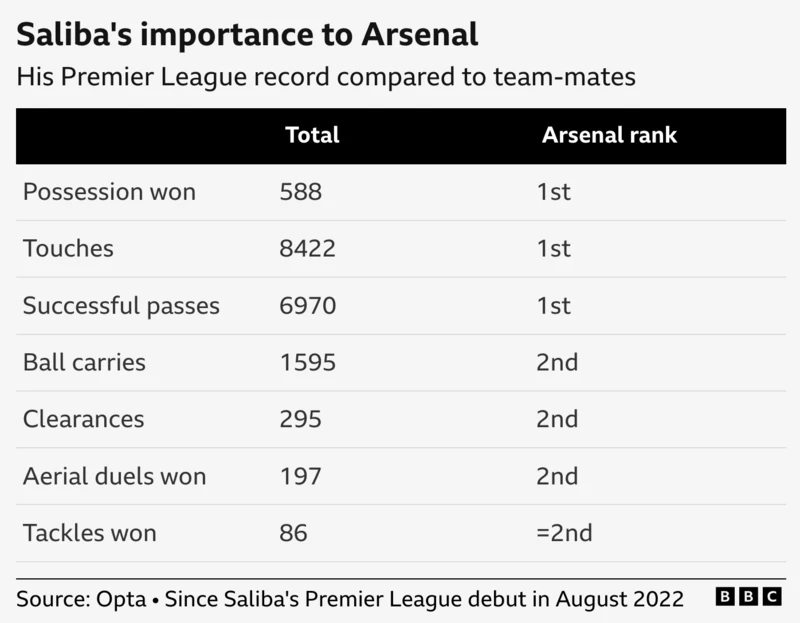Click the Successful passes row label
This screenshot has width=800, height=623.
click(121, 306)
